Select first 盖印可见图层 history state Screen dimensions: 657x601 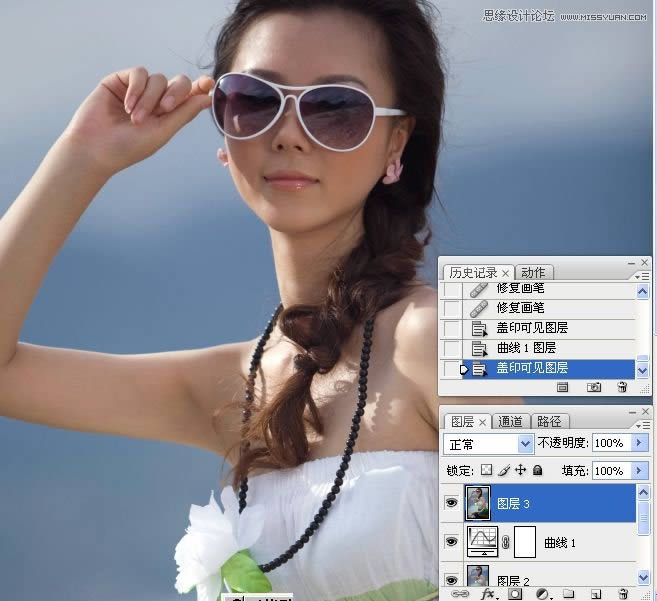pos(532,328)
